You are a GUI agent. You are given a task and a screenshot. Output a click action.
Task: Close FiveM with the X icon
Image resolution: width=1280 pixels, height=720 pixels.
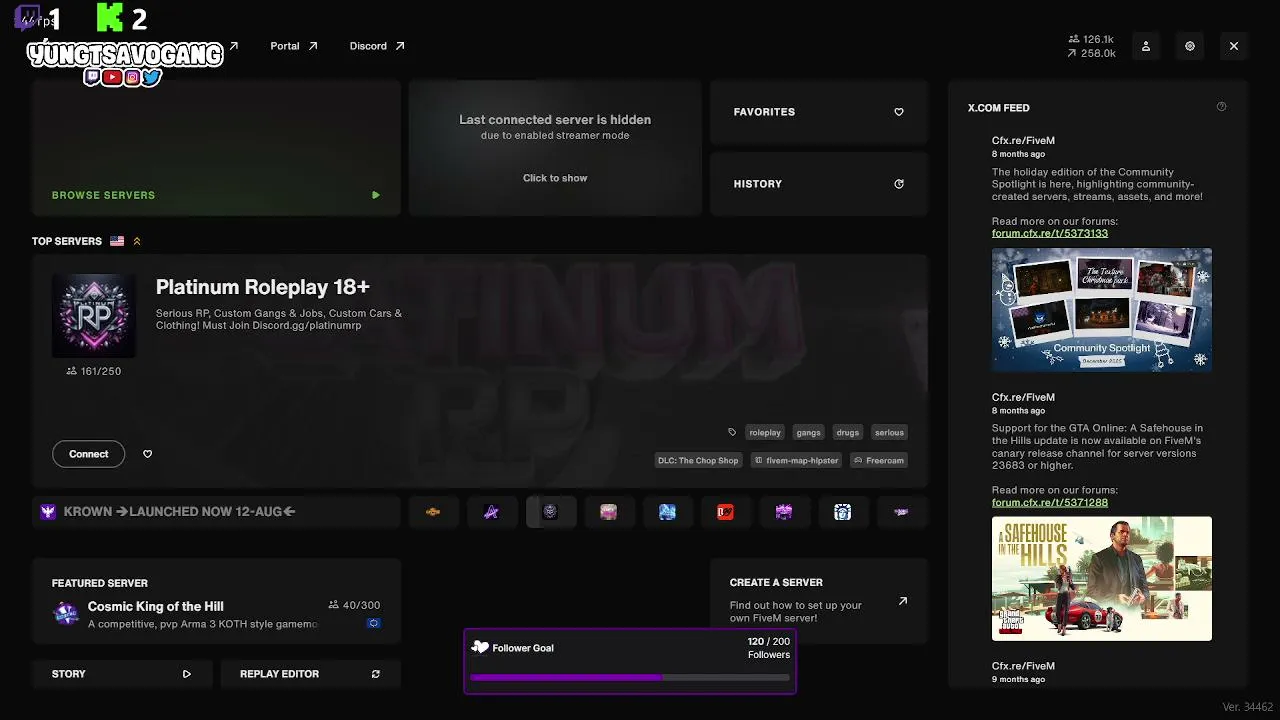pyautogui.click(x=1234, y=46)
